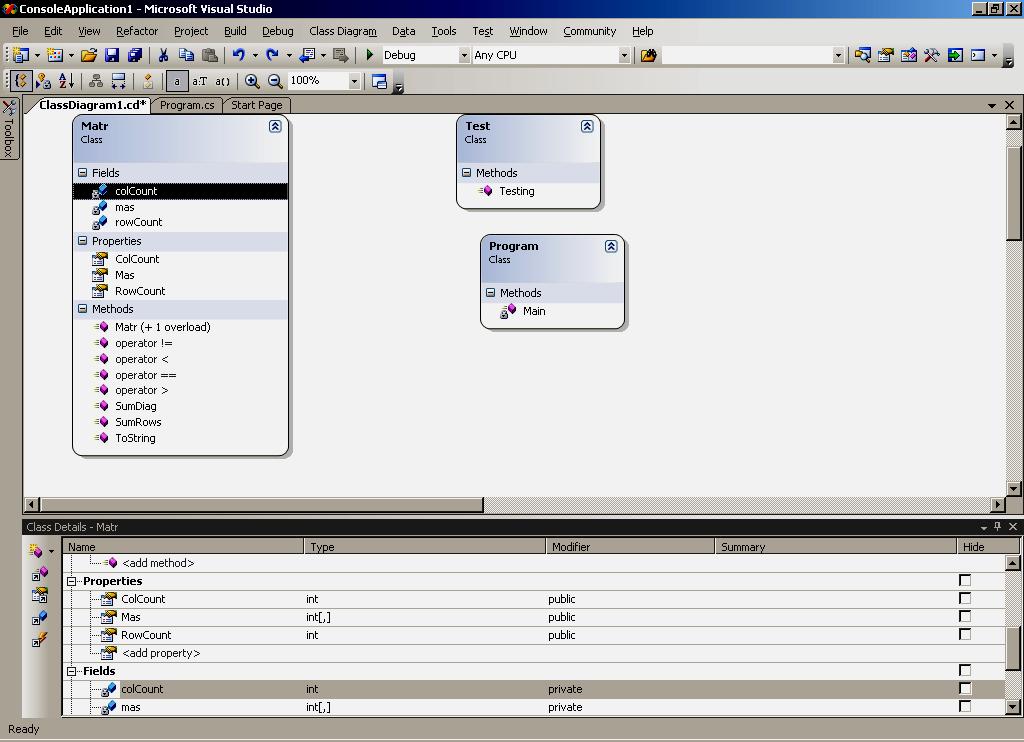Open the Toolbox hammer-and-wrench icon
The image size is (1024, 742).
tap(931, 56)
